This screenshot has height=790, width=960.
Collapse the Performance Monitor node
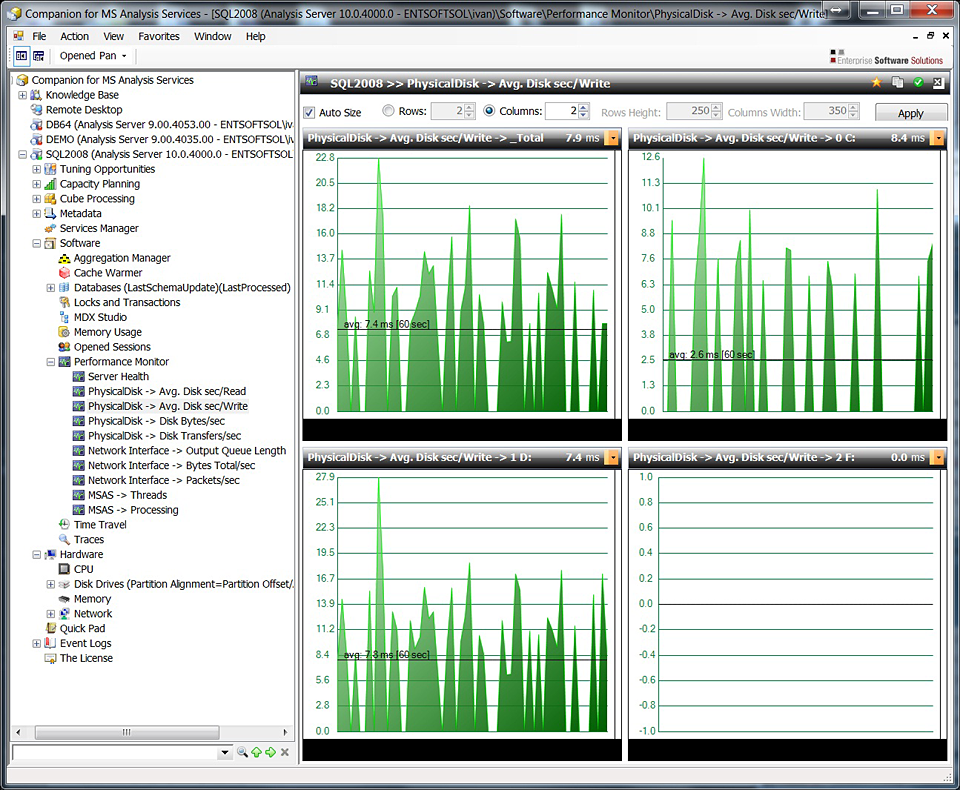pyautogui.click(x=51, y=362)
